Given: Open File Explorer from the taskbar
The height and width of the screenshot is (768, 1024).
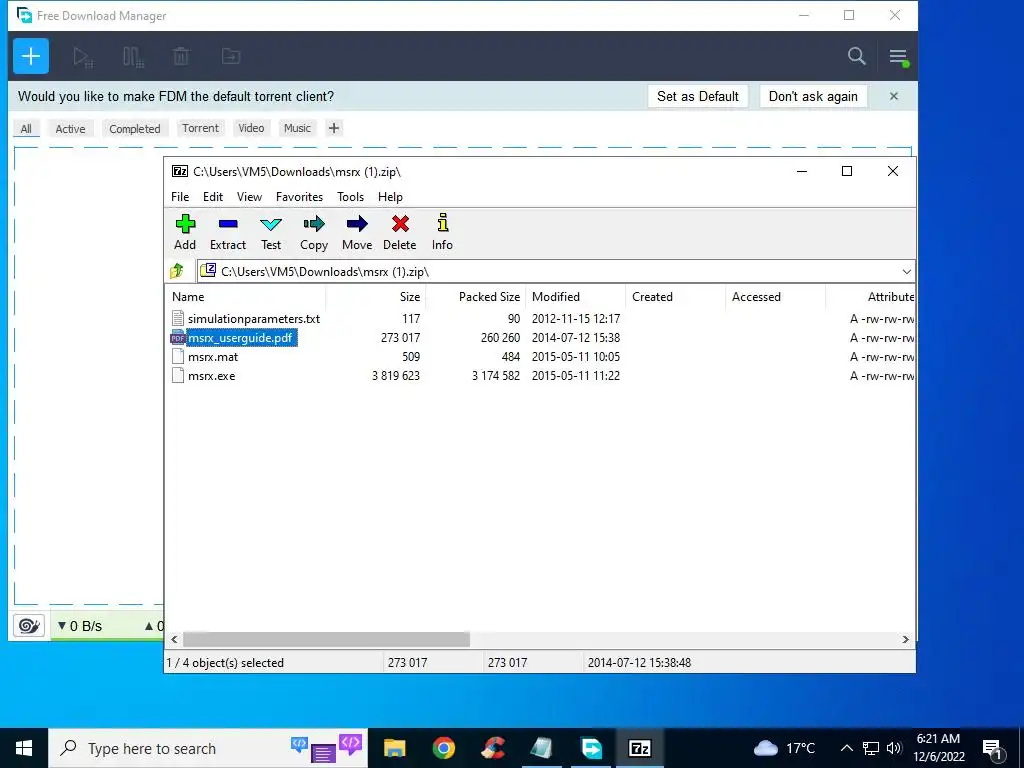Looking at the screenshot, I should 394,748.
